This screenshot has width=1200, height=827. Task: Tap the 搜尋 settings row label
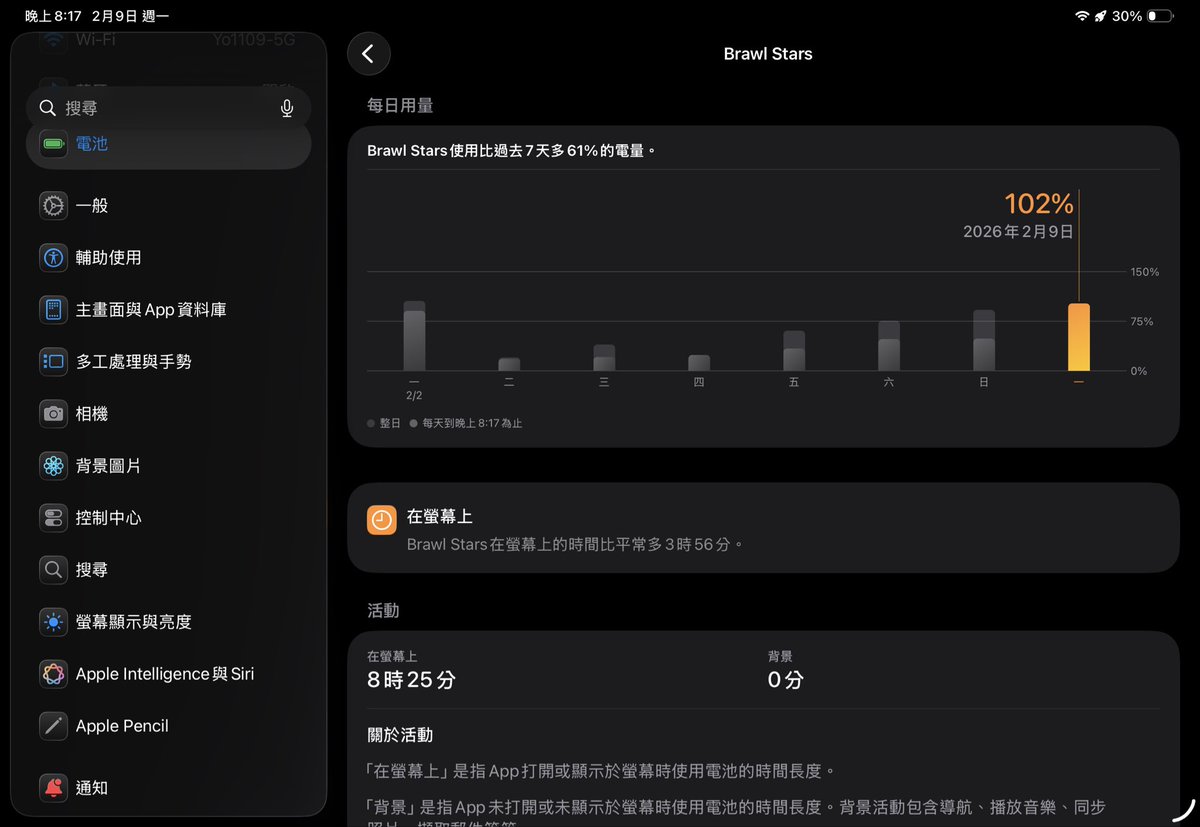(92, 570)
